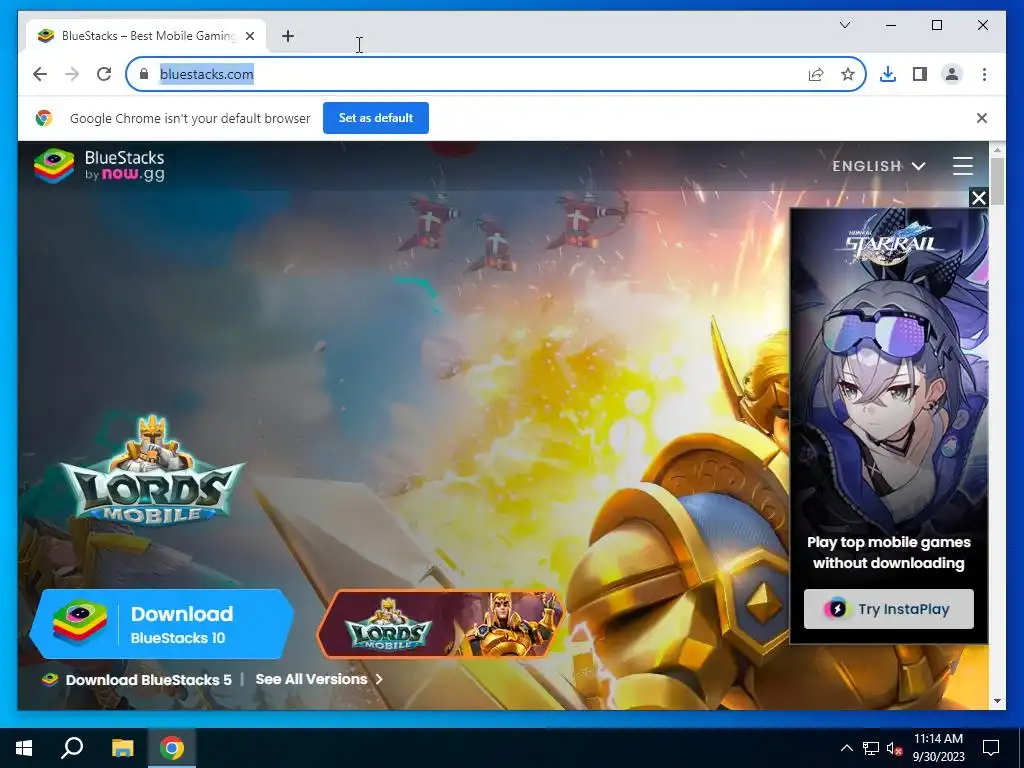This screenshot has width=1024, height=768.
Task: Click the page scrollbar thumb
Action: [x=997, y=182]
